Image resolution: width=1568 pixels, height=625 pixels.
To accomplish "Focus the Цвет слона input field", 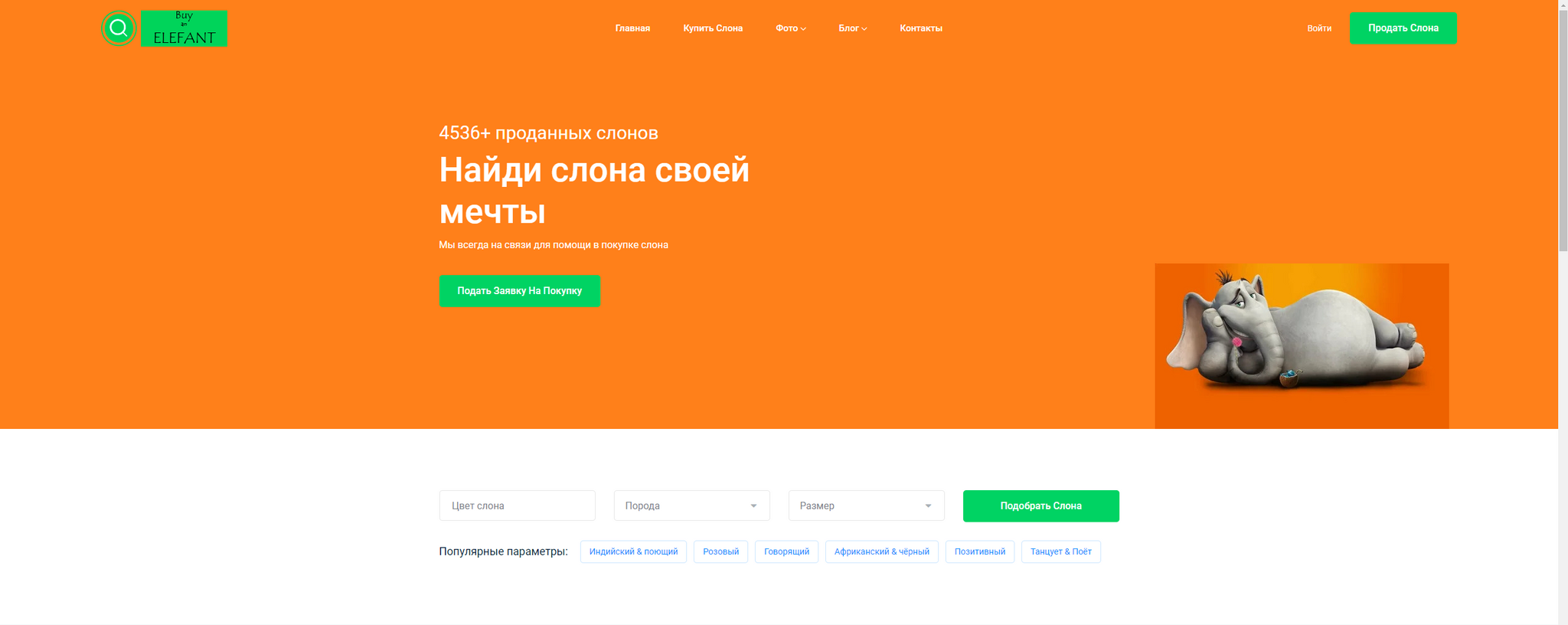I will pyautogui.click(x=517, y=506).
